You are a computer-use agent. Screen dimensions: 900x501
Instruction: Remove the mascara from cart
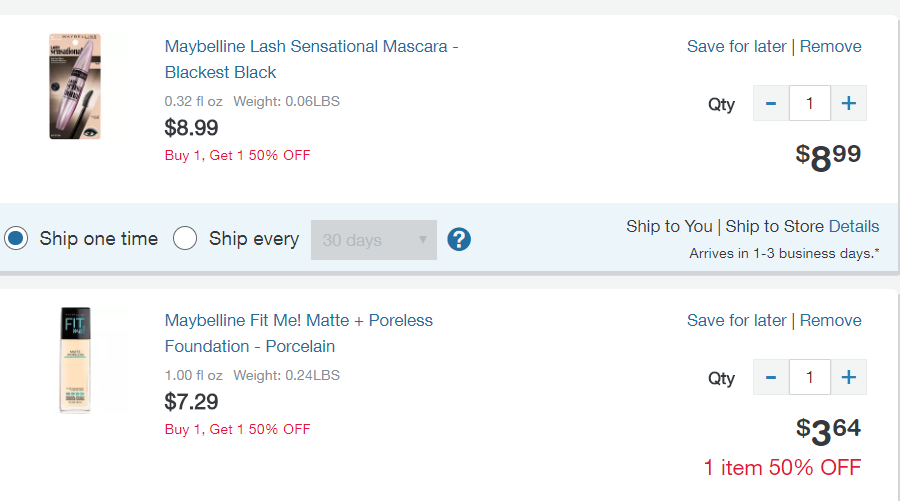click(830, 46)
